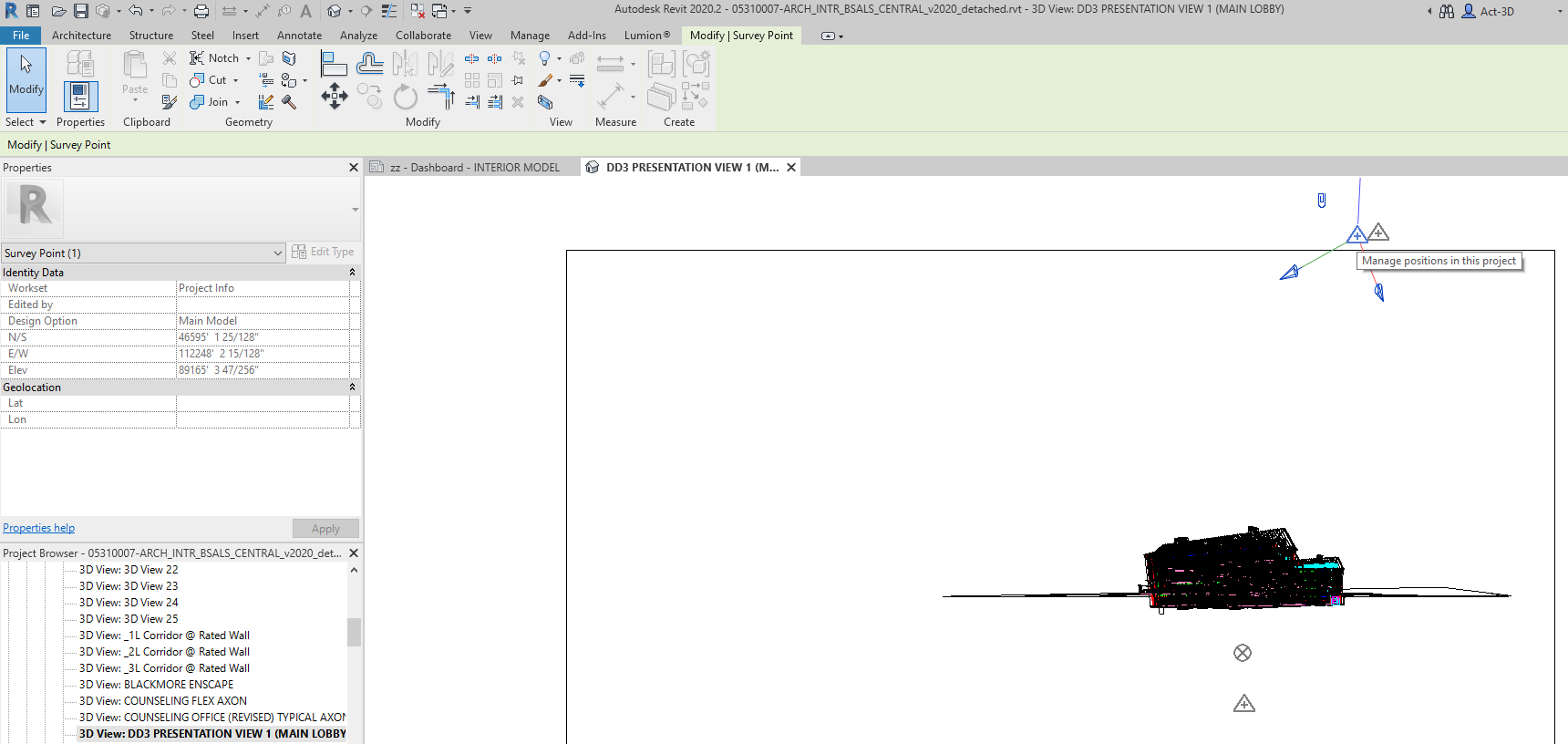Open the Default 3D View house icon
Viewport: 1568px width, 744px height.
point(335,11)
